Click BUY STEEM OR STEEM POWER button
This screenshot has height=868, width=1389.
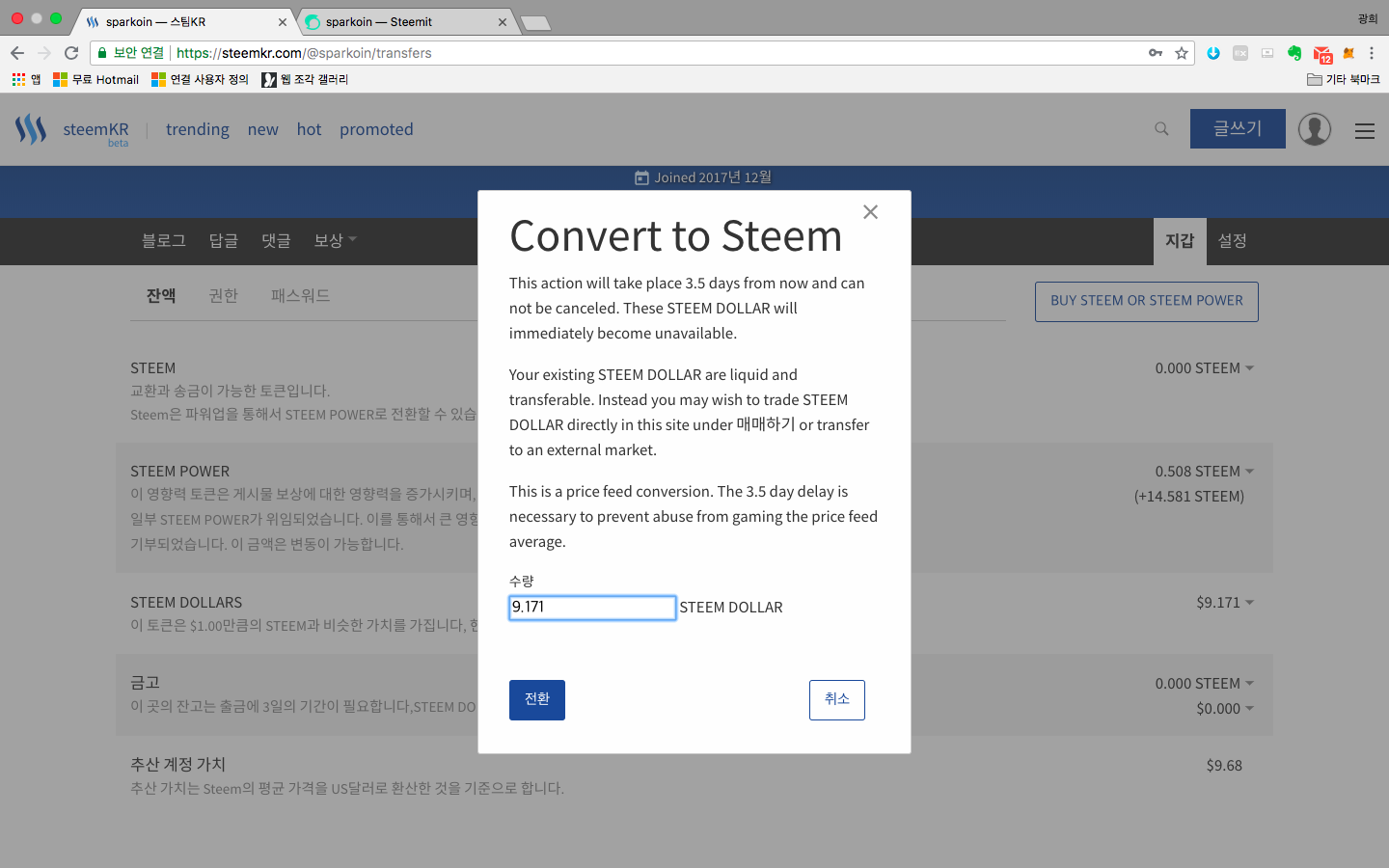point(1147,302)
